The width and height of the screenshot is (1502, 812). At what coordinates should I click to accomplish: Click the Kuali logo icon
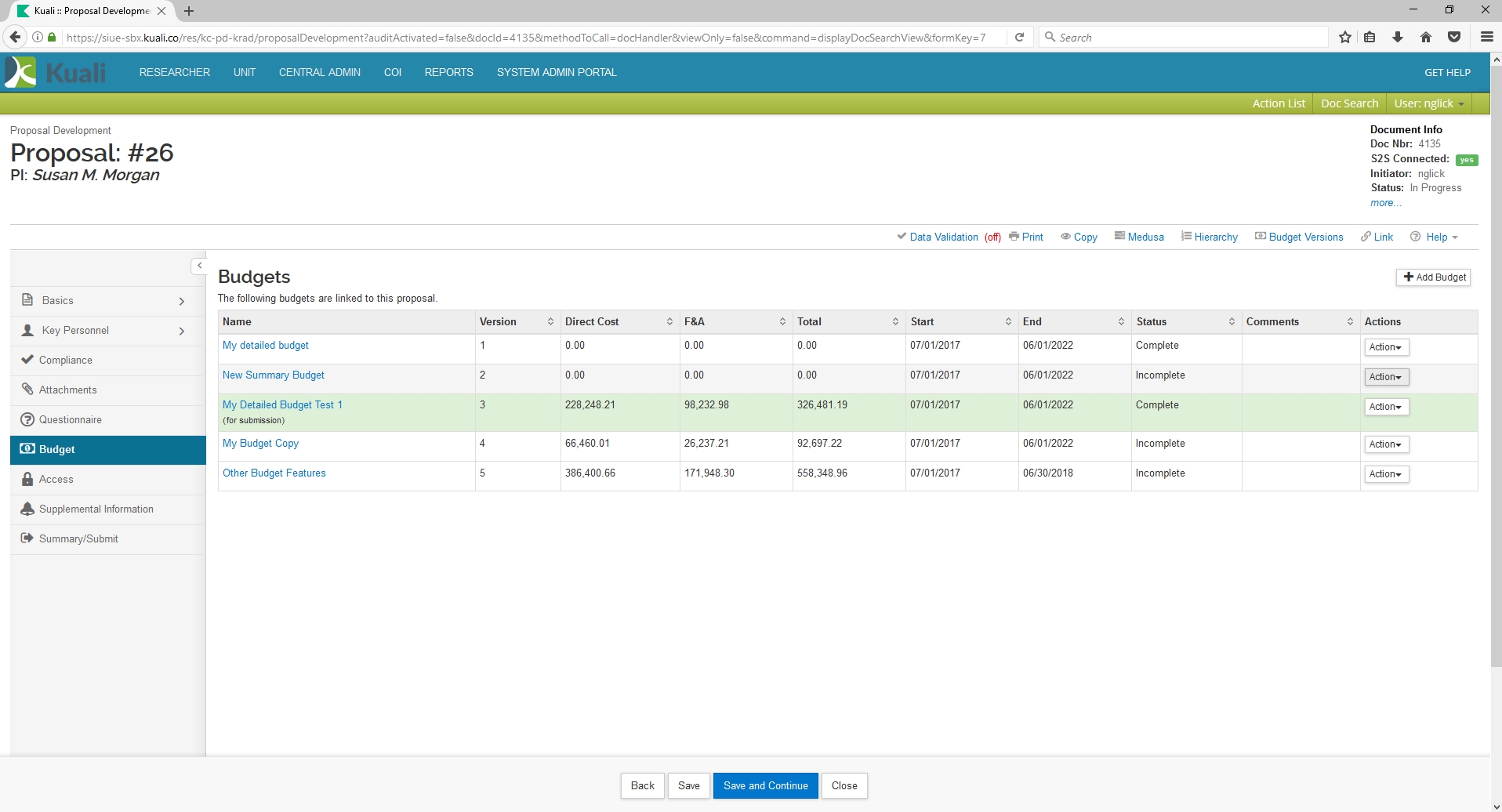pos(20,72)
